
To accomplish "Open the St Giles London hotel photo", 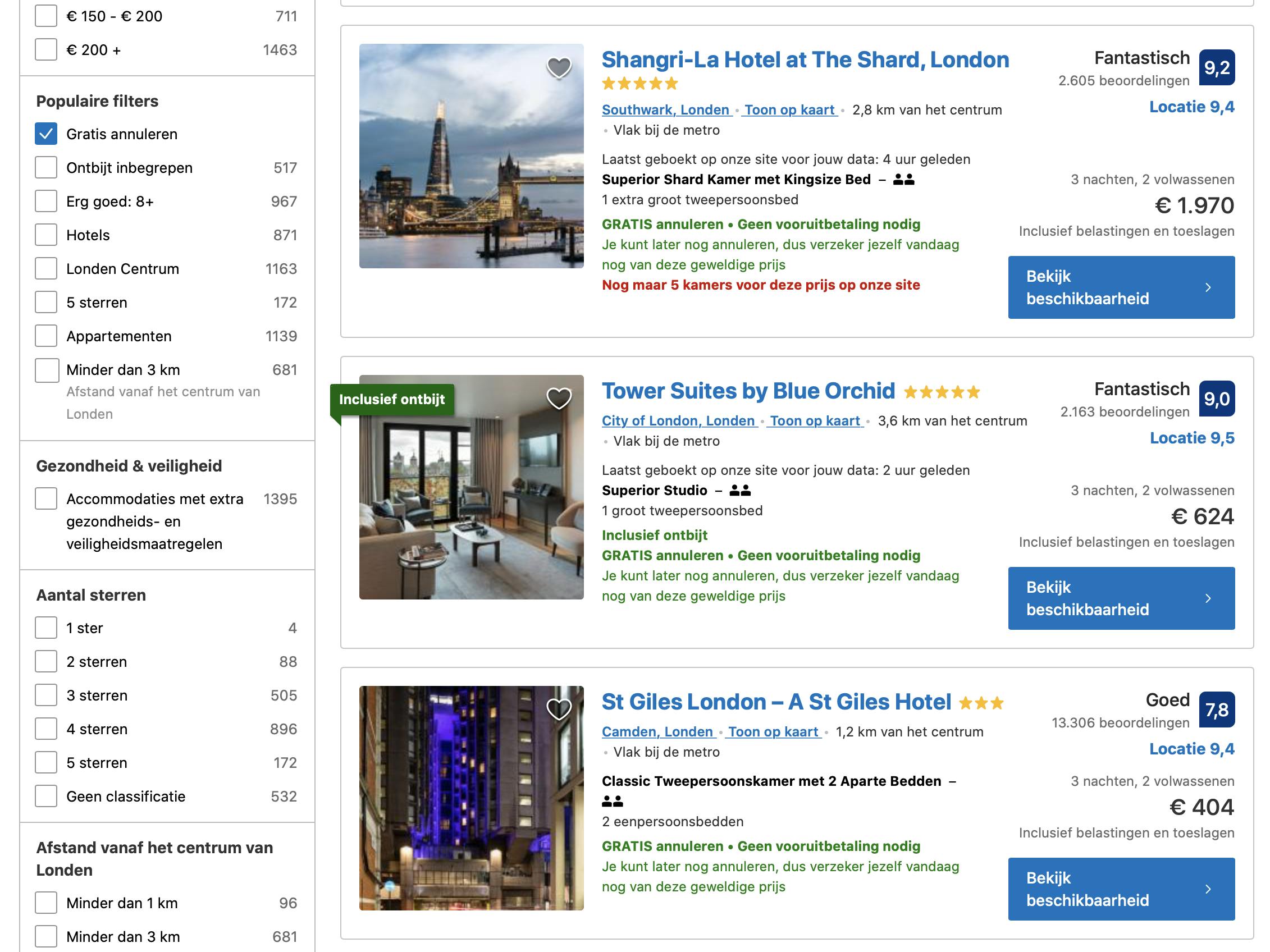I will (472, 798).
